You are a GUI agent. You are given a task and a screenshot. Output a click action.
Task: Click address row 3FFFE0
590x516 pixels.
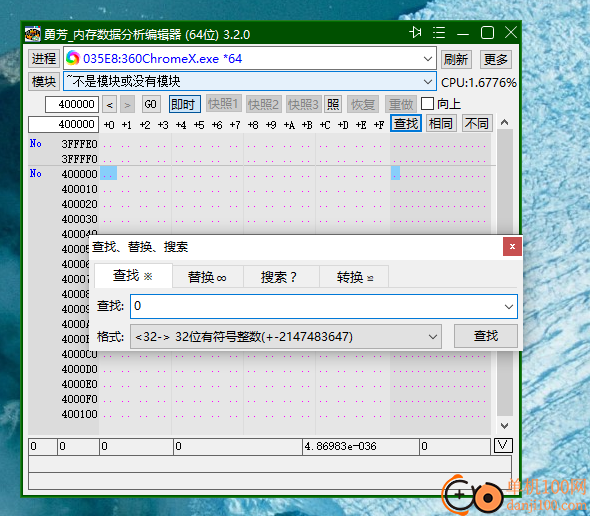79,144
